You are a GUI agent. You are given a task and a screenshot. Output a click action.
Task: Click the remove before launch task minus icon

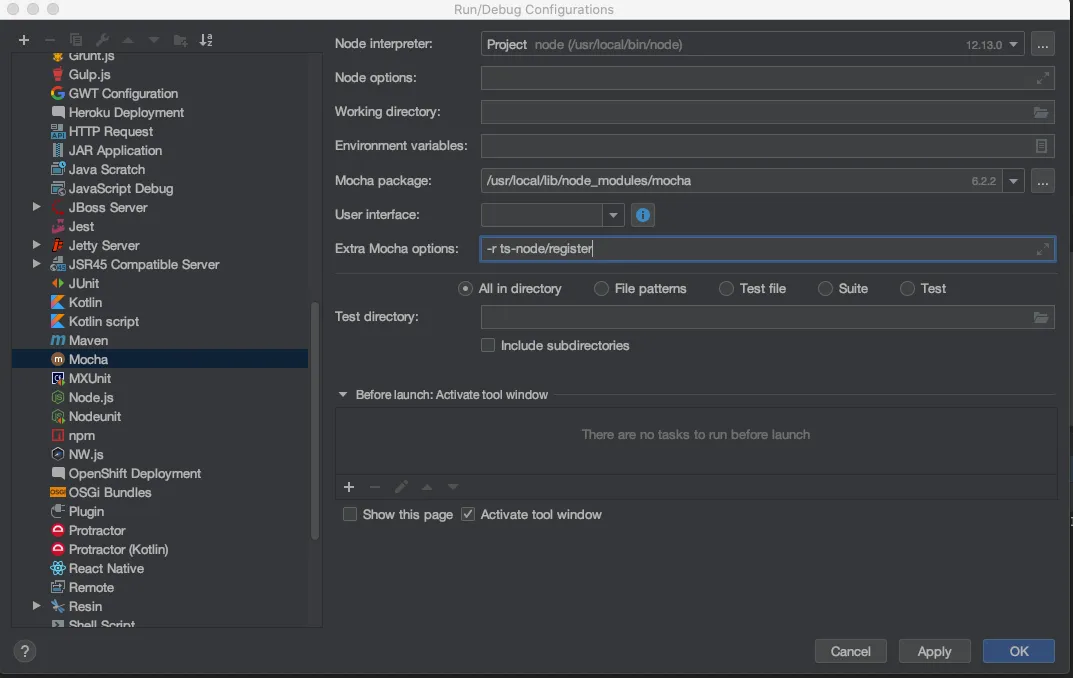point(374,487)
